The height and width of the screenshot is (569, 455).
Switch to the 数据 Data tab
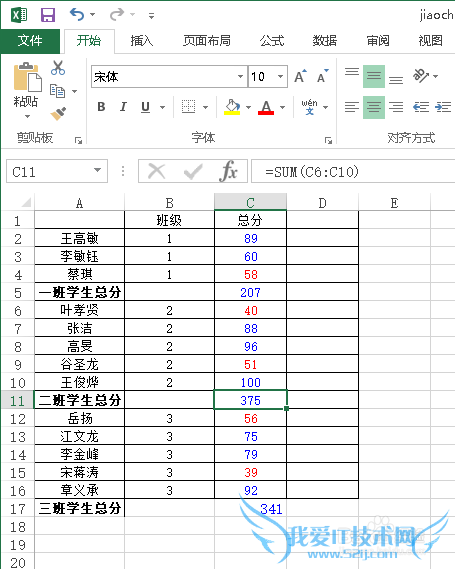(x=325, y=41)
